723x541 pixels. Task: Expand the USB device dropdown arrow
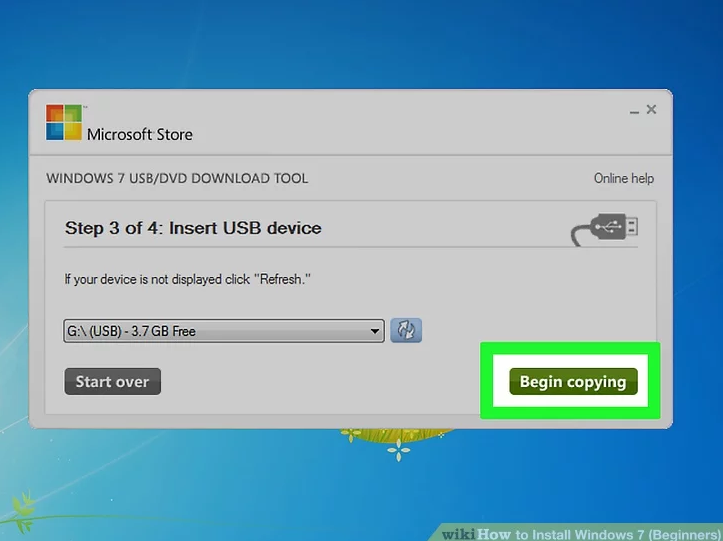375,331
